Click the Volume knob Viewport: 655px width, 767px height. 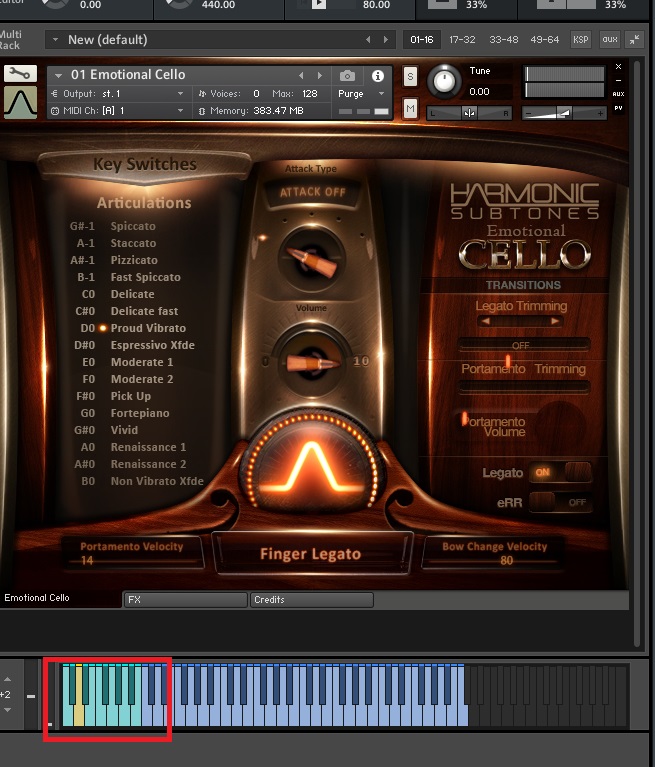(x=312, y=363)
